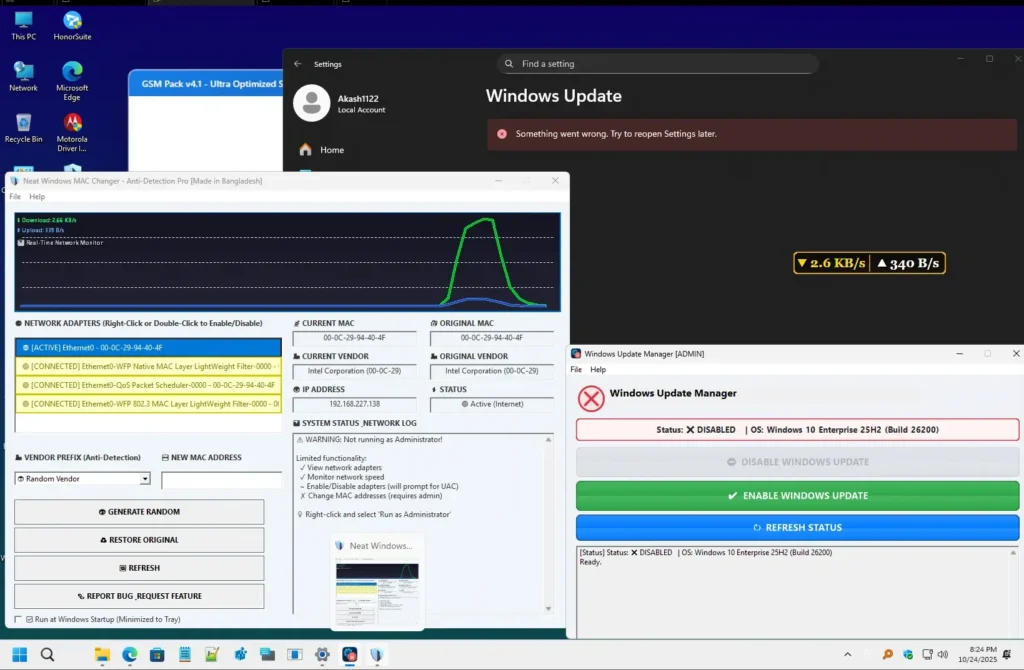Launch HonorSuite from the desktop
The width and height of the screenshot is (1024, 670).
tap(71, 22)
